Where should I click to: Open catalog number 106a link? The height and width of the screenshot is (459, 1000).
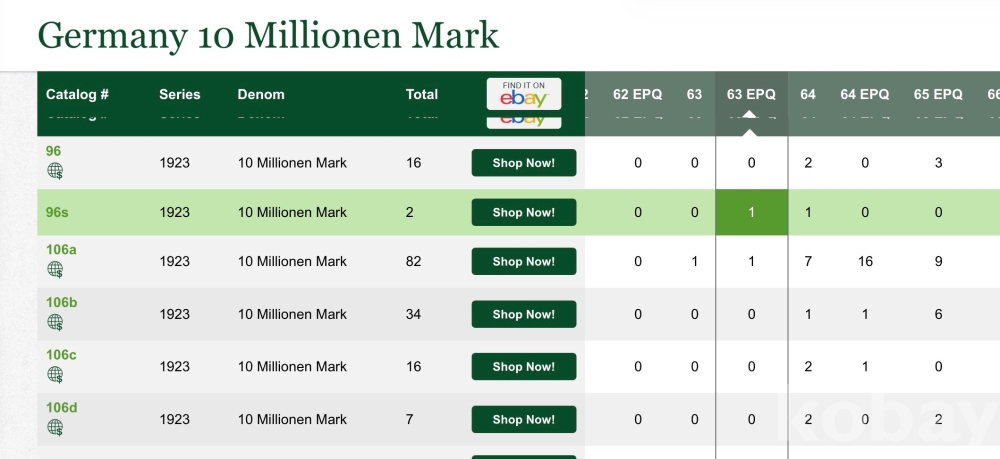(60, 250)
